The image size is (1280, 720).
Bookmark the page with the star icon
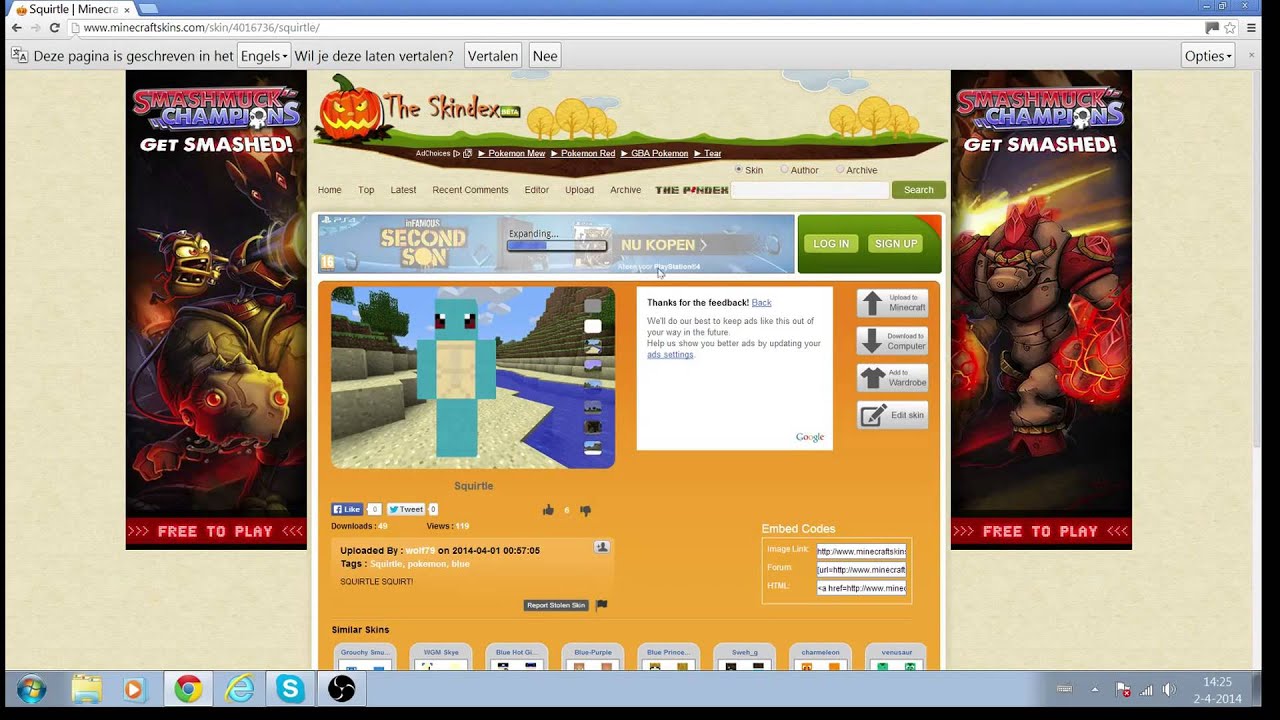point(1230,28)
